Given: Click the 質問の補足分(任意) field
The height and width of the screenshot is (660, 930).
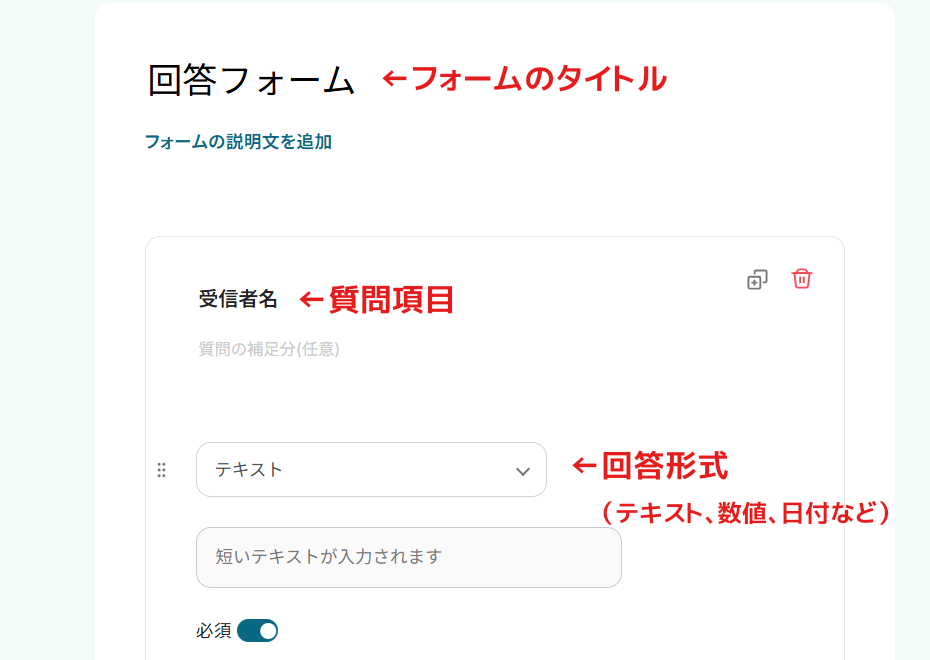Looking at the screenshot, I should (x=269, y=350).
